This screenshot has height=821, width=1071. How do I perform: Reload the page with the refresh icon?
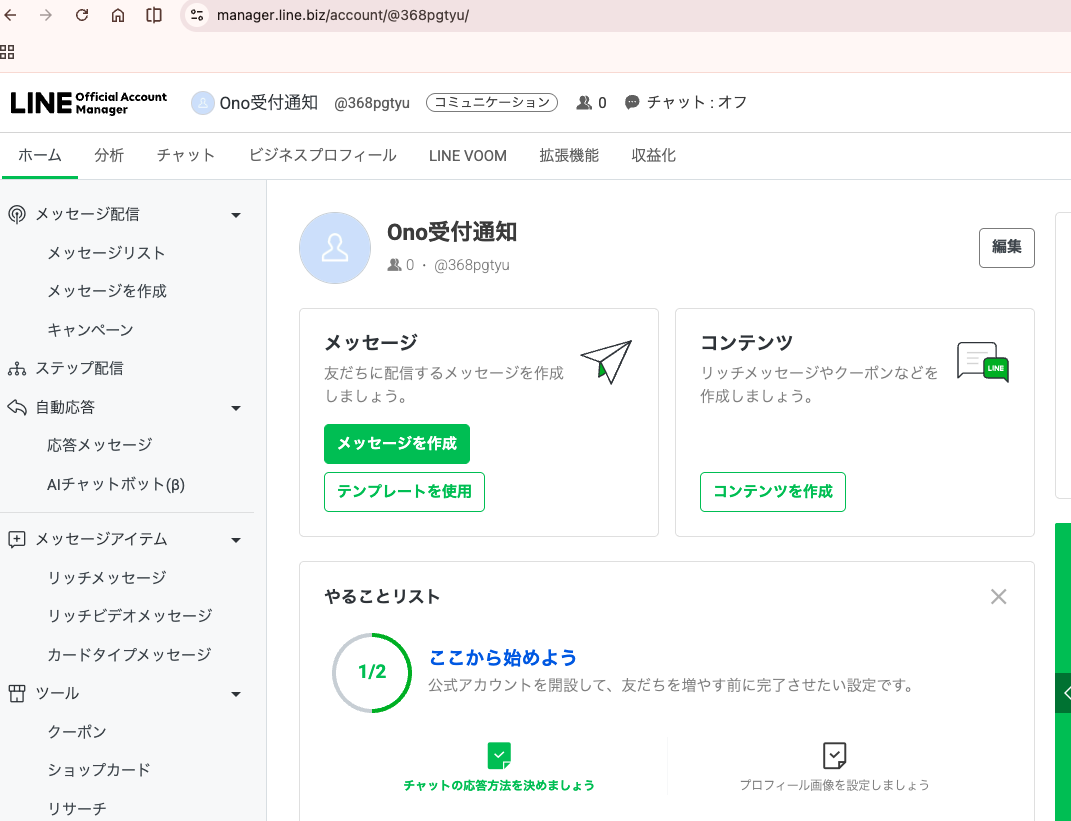point(82,14)
